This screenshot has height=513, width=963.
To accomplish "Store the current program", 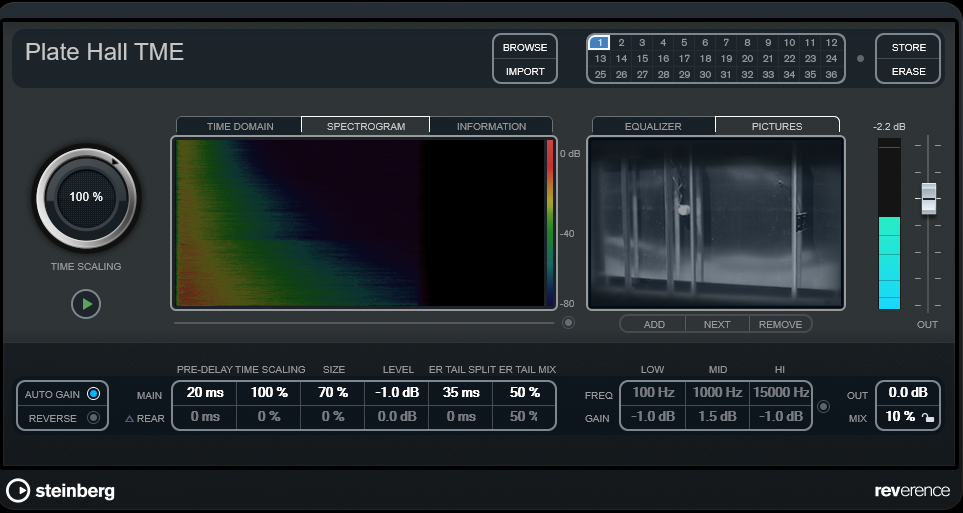I will coord(908,47).
